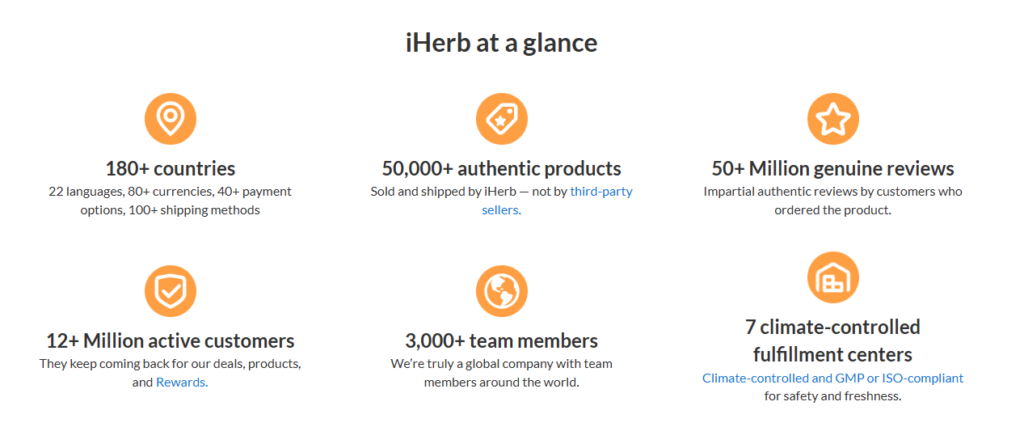Follow the Rewards link
This screenshot has width=1024, height=427.
[x=181, y=382]
